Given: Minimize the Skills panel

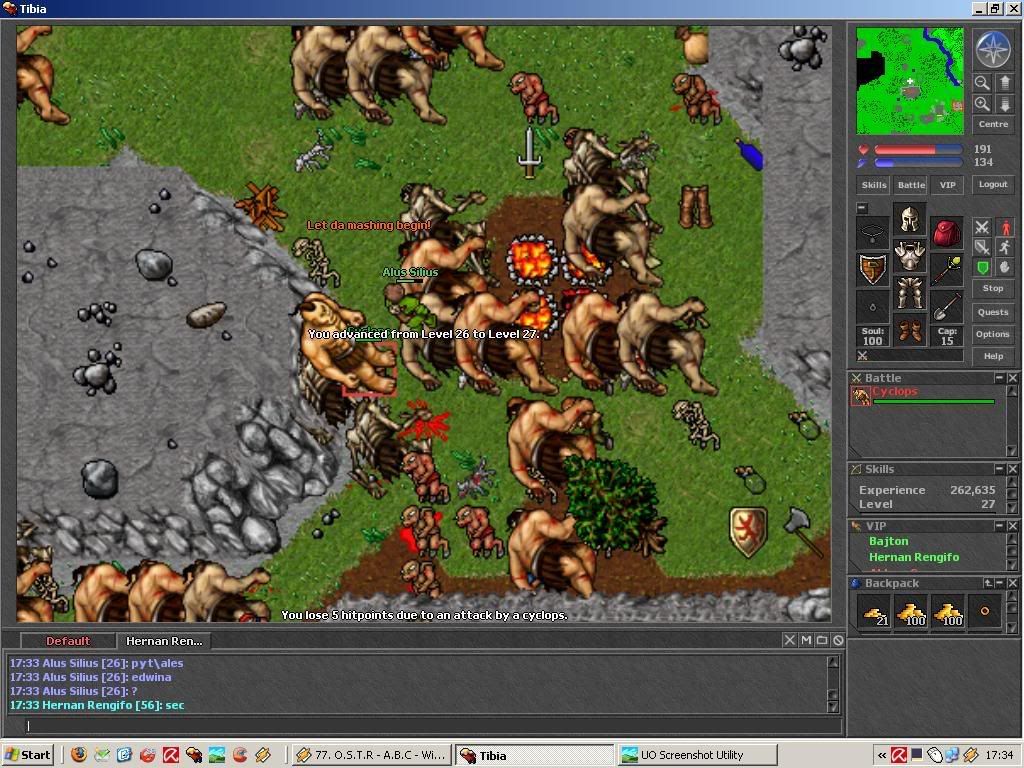Looking at the screenshot, I should pos(999,469).
